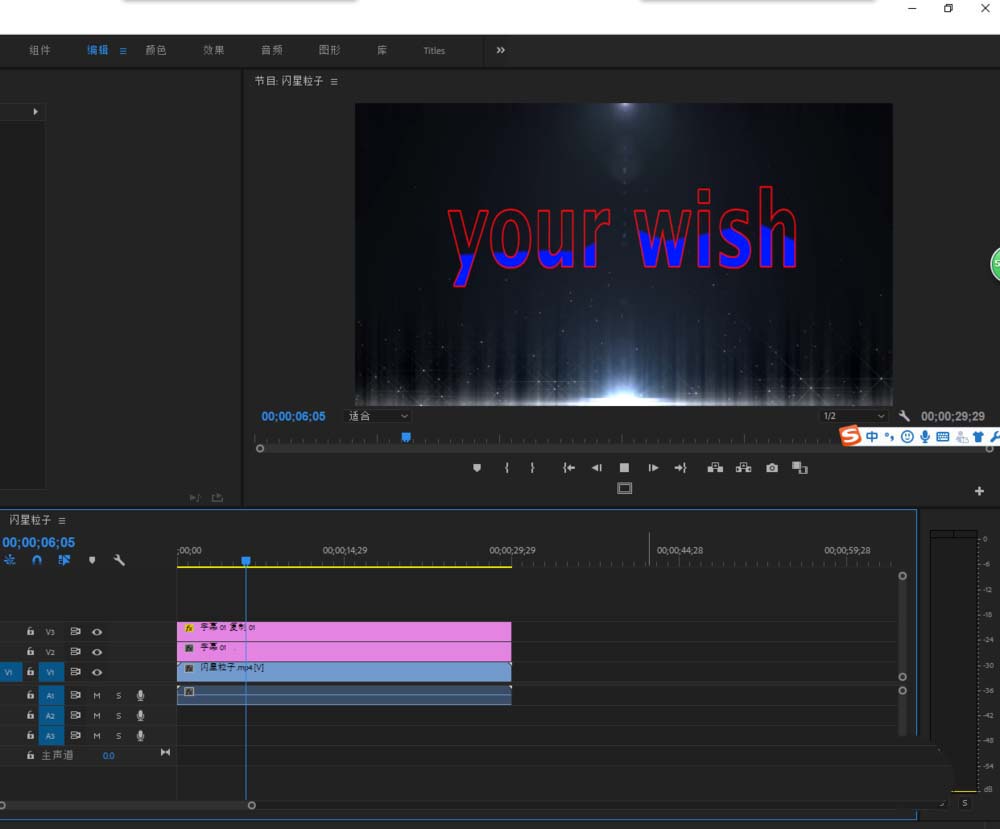Open the comparison view button
The image size is (1000, 829).
pos(800,468)
